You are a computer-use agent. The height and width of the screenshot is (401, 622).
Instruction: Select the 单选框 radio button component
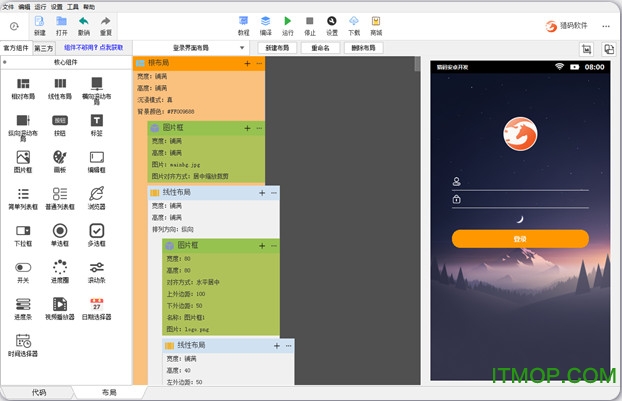point(60,231)
